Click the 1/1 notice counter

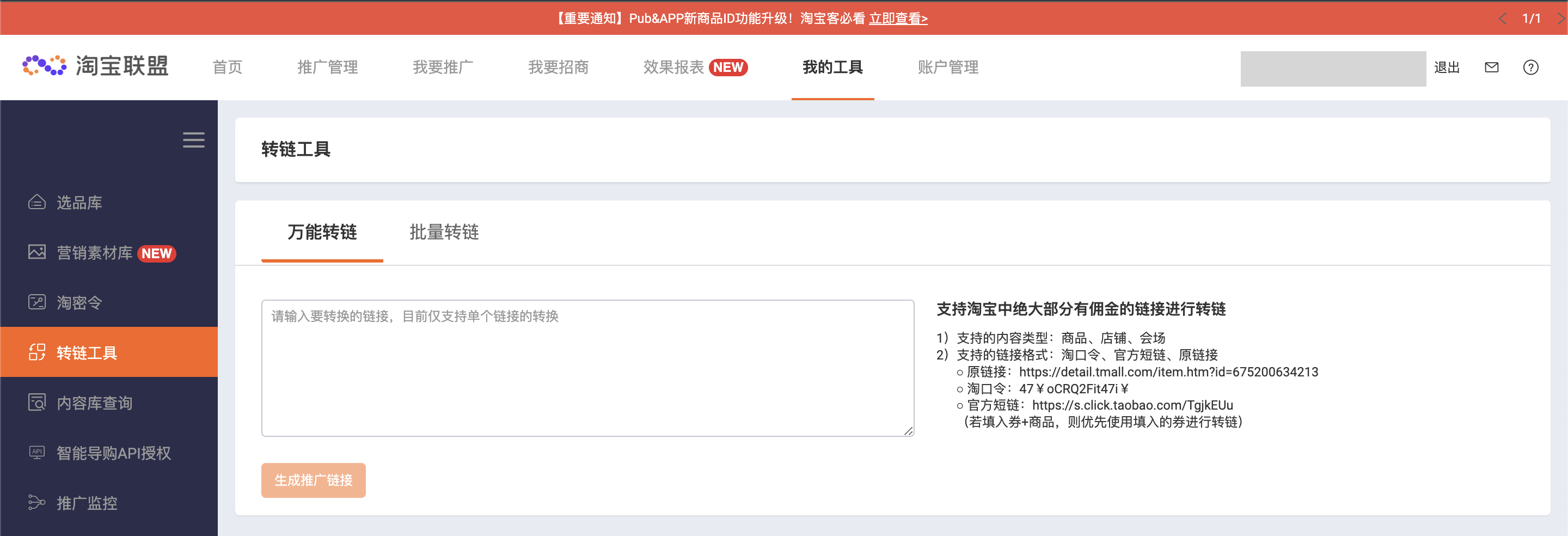1532,19
